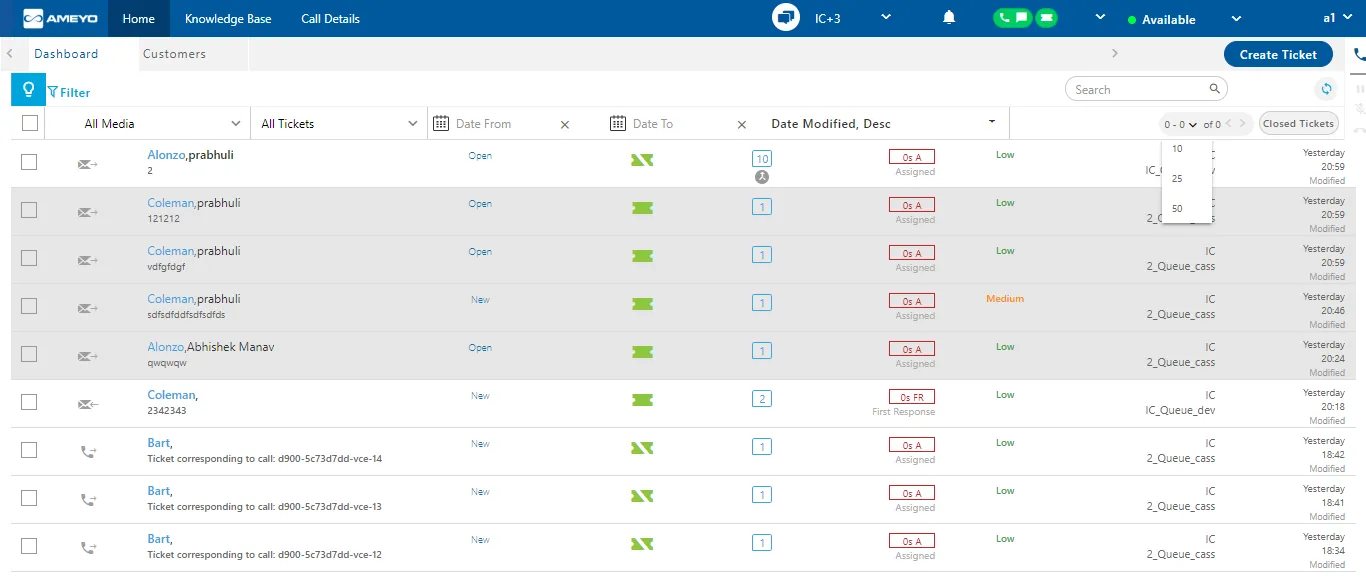Viewport: 1366px width, 580px height.
Task: Choose 25 in the page size list
Action: (x=1187, y=179)
